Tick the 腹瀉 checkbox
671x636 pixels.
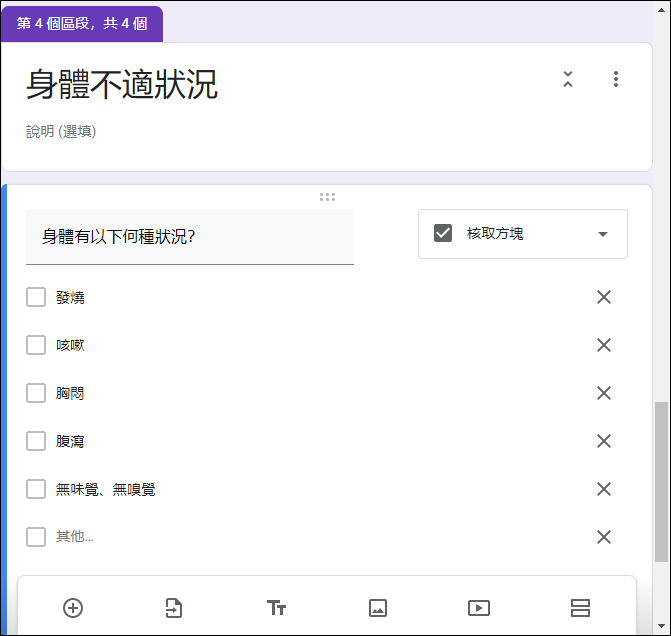coord(36,441)
